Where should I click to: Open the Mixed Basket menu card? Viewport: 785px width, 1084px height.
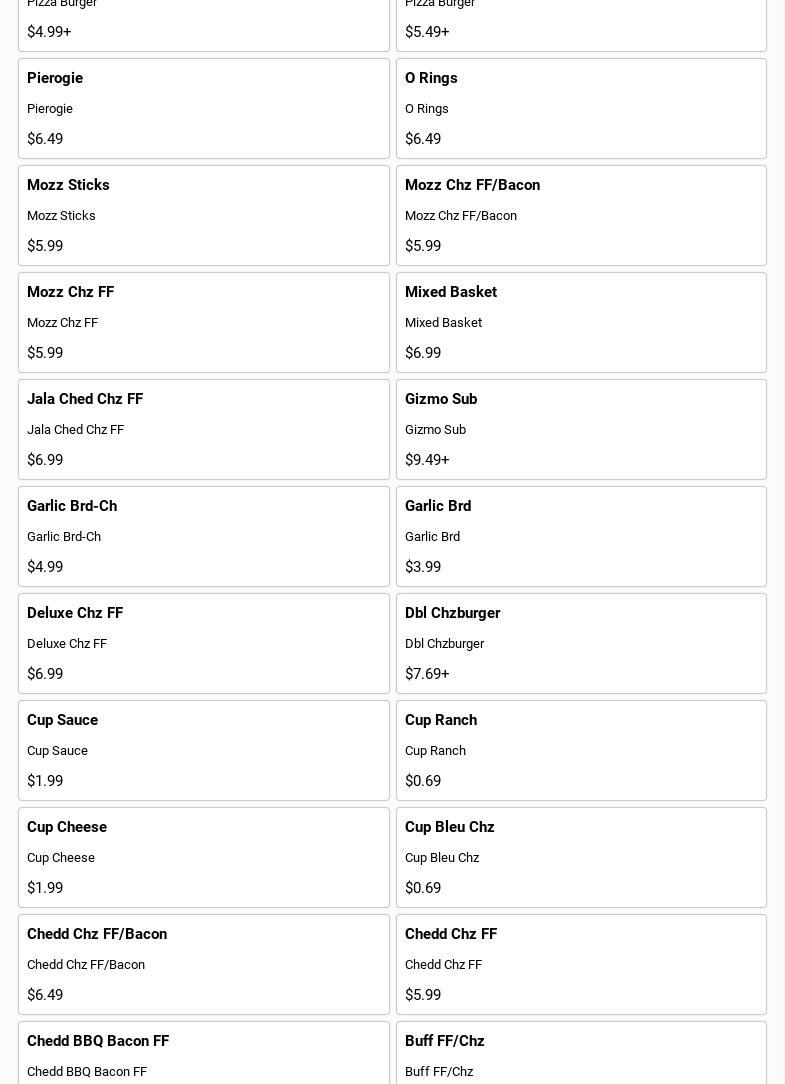pyautogui.click(x=581, y=322)
